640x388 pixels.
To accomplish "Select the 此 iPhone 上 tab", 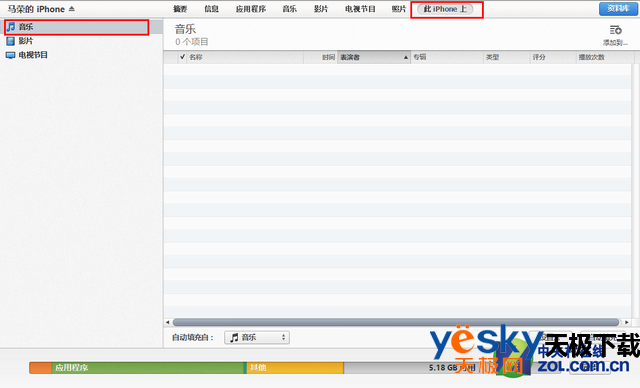I will pyautogui.click(x=445, y=9).
